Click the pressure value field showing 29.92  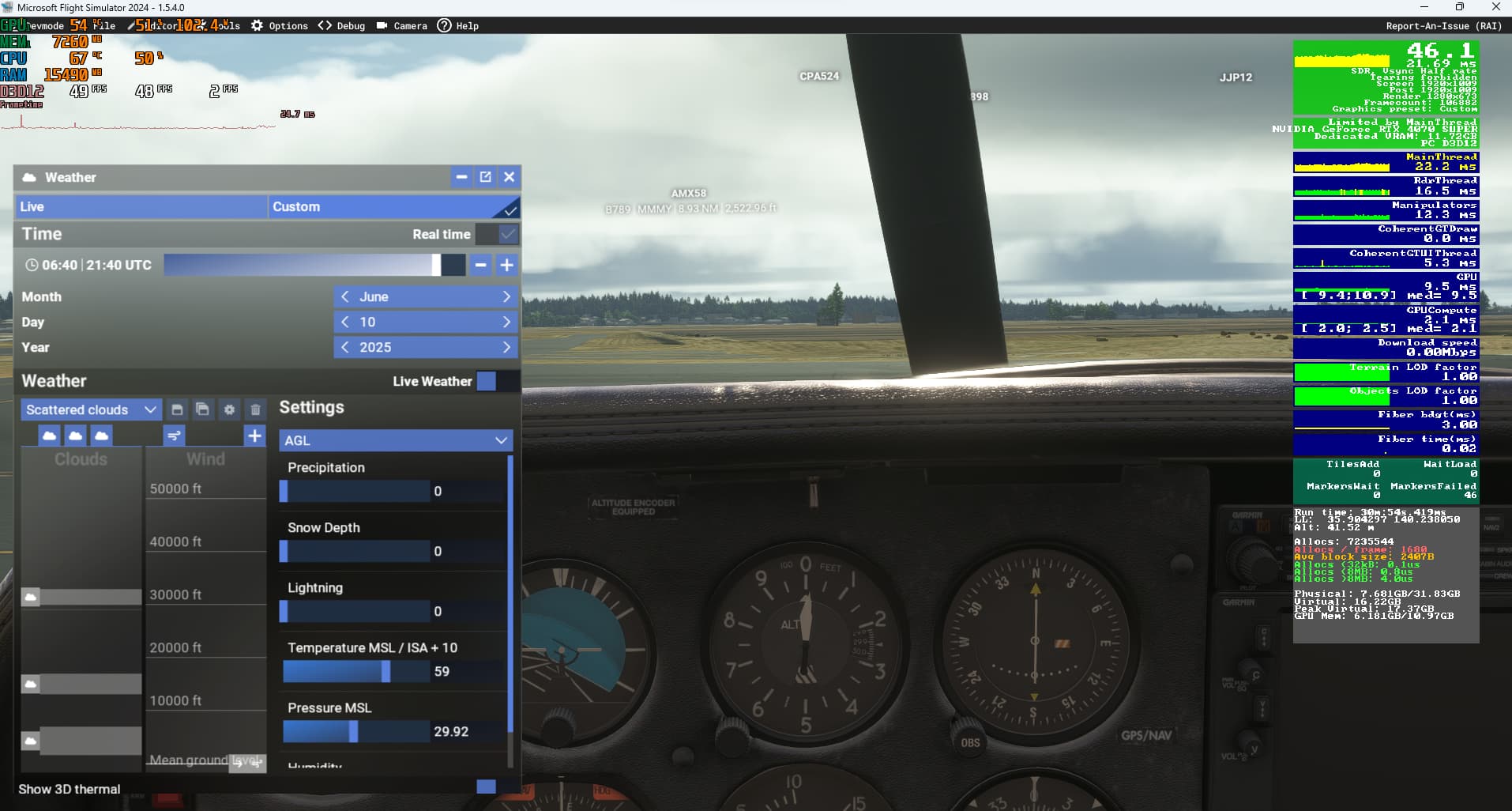[467, 731]
